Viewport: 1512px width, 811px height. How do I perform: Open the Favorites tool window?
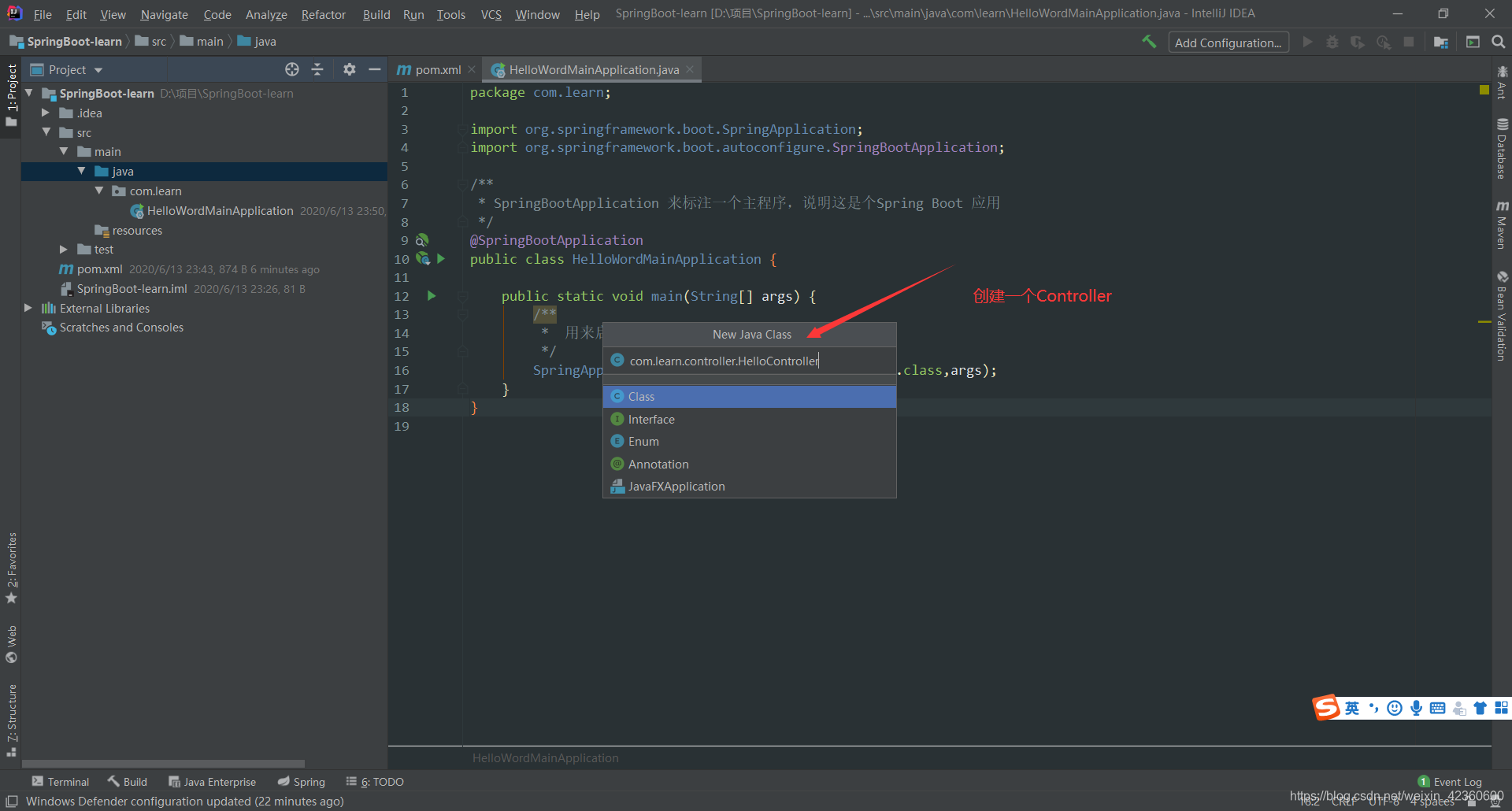pyautogui.click(x=11, y=568)
